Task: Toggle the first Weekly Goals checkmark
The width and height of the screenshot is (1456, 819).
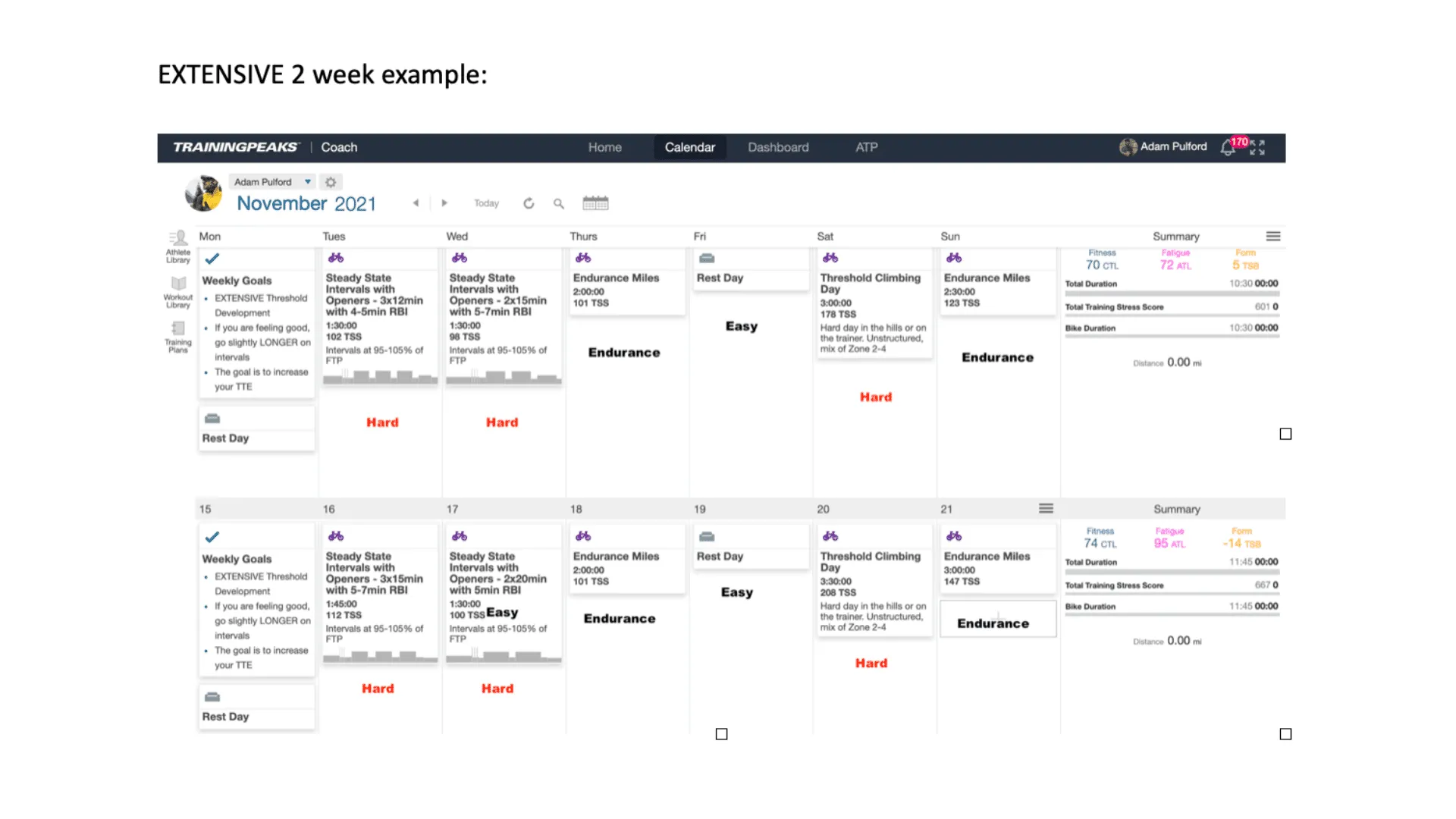Action: (x=212, y=259)
